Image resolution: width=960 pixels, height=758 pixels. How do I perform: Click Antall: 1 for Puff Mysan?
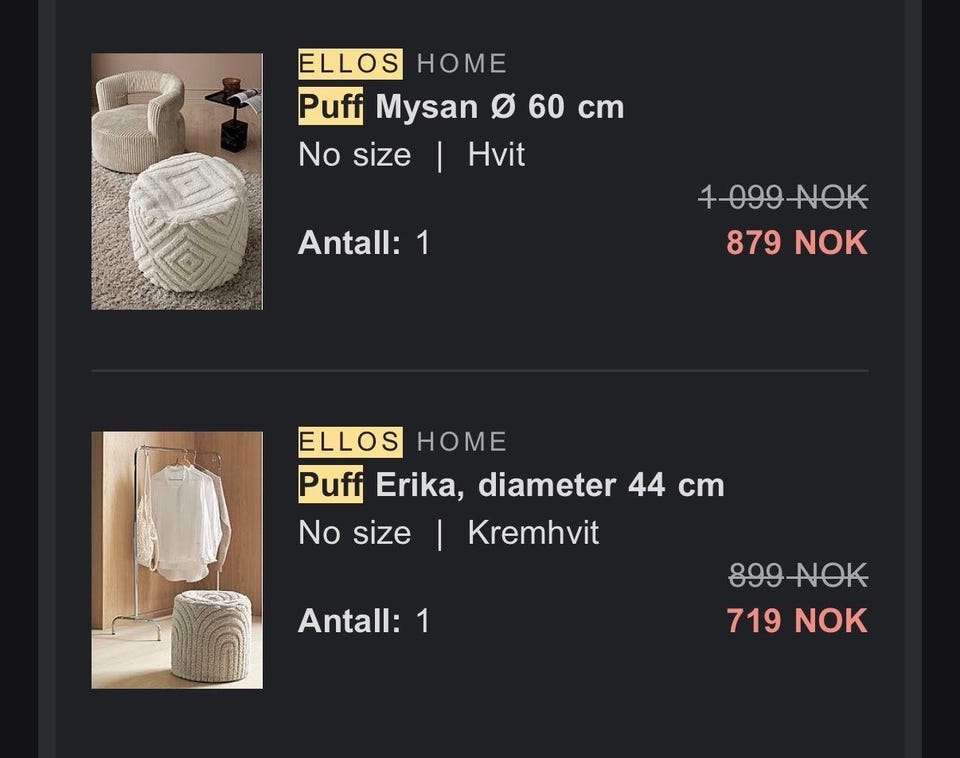pos(364,242)
